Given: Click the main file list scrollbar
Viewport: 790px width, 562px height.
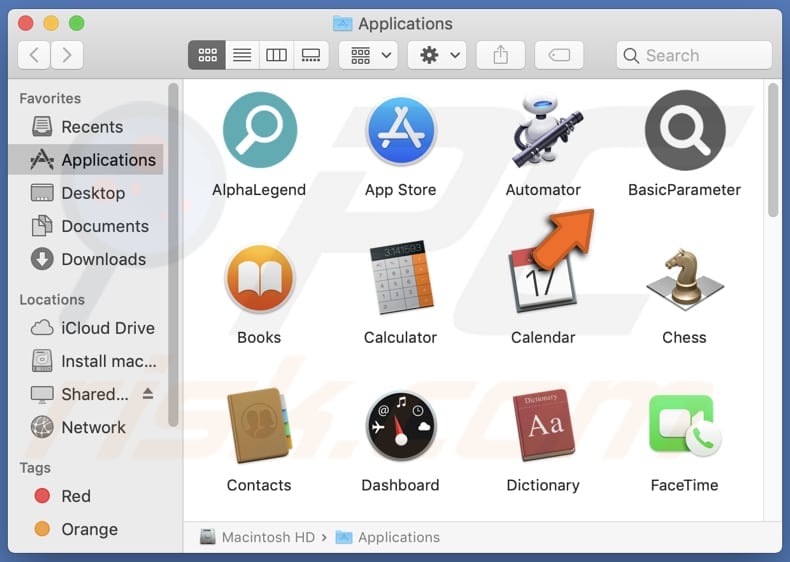Looking at the screenshot, I should click(773, 150).
